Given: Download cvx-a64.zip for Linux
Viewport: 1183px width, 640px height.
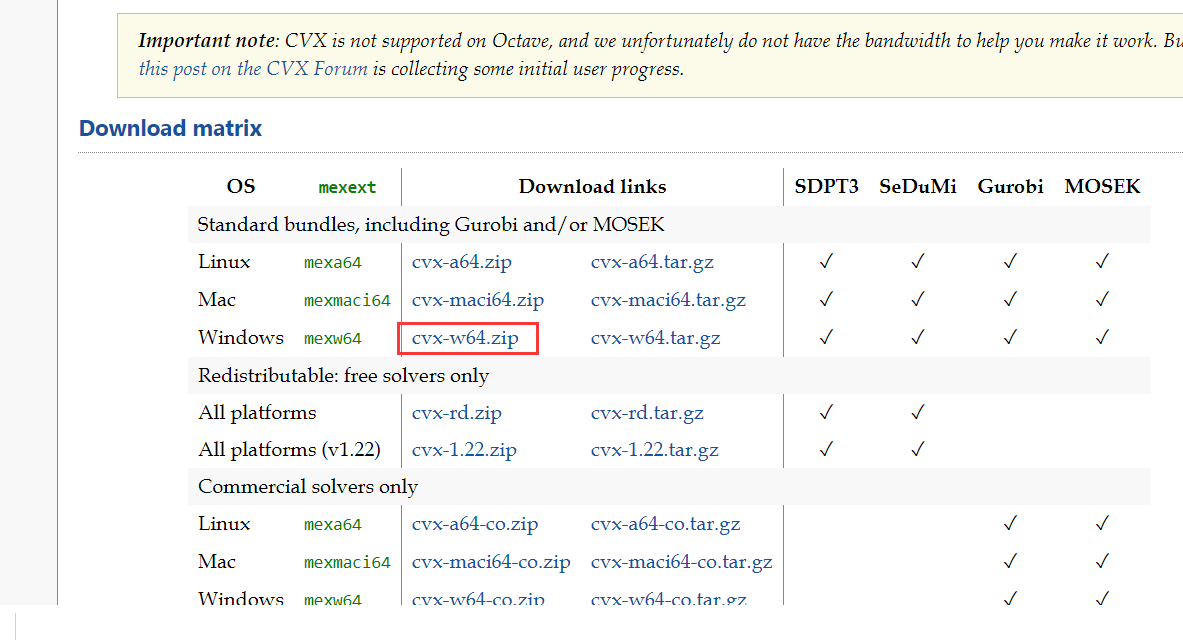Looking at the screenshot, I should [461, 261].
